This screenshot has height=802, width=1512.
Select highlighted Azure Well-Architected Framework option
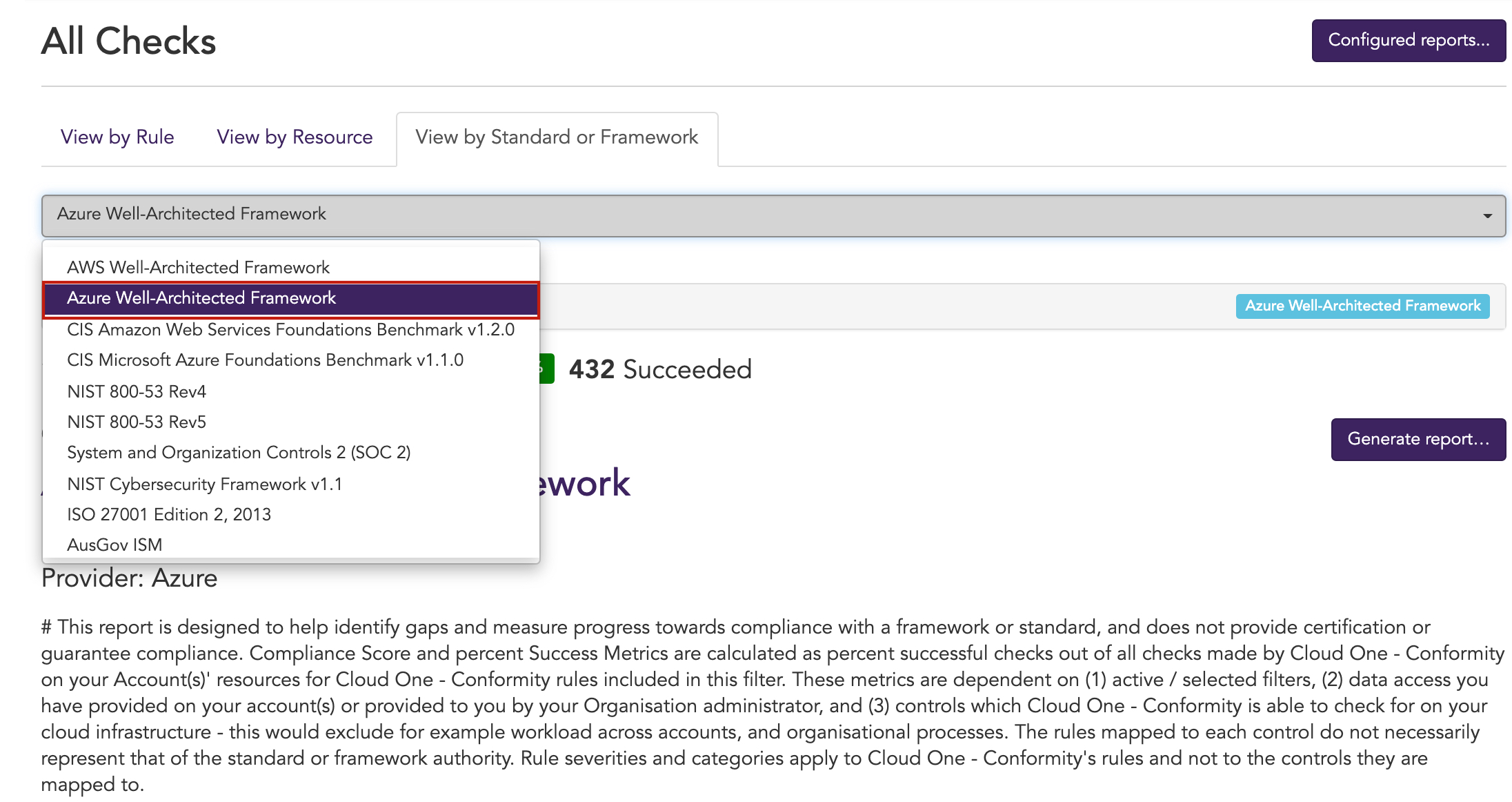[291, 299]
